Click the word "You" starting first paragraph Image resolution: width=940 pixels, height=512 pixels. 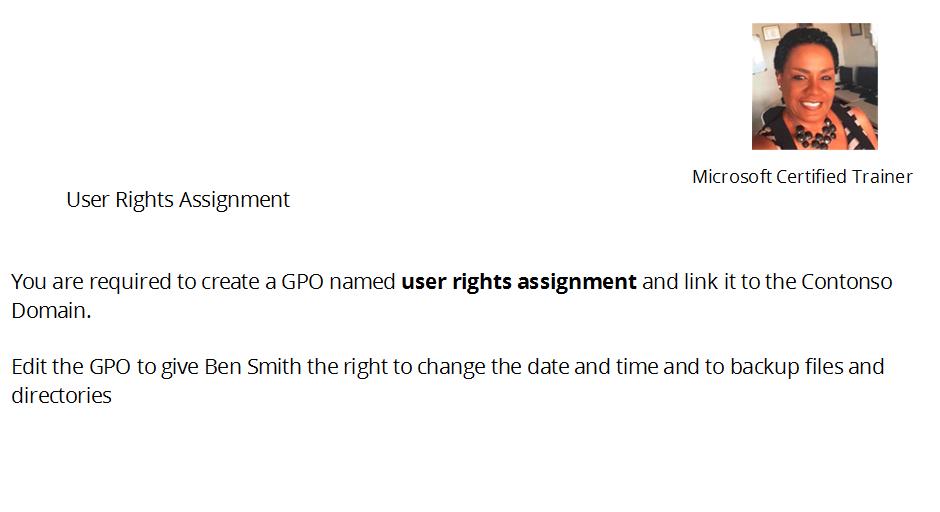[29, 281]
